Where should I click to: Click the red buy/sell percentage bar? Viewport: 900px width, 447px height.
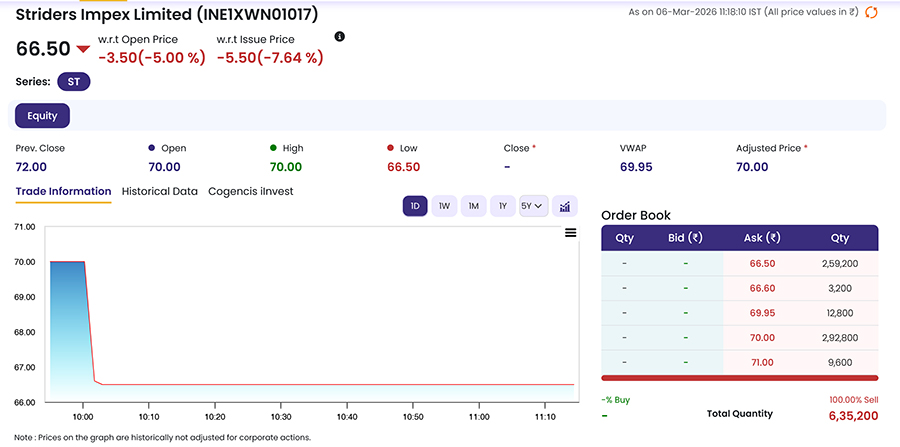740,378
